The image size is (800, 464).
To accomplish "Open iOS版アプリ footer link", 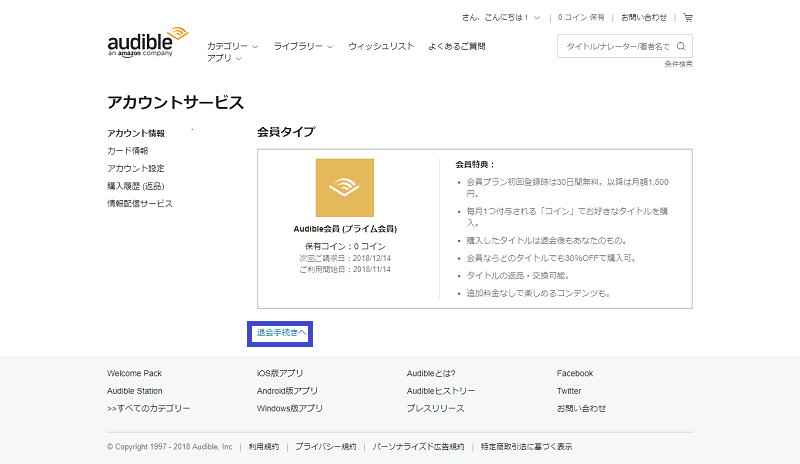I will (x=280, y=373).
